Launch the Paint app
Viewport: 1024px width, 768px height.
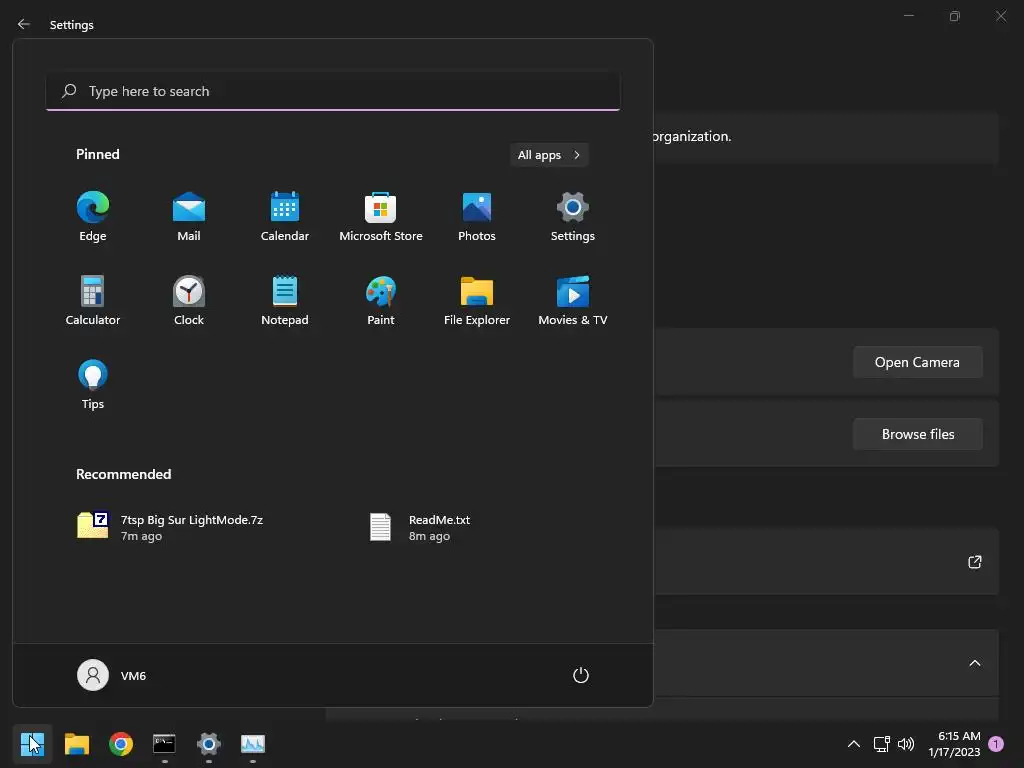(381, 300)
